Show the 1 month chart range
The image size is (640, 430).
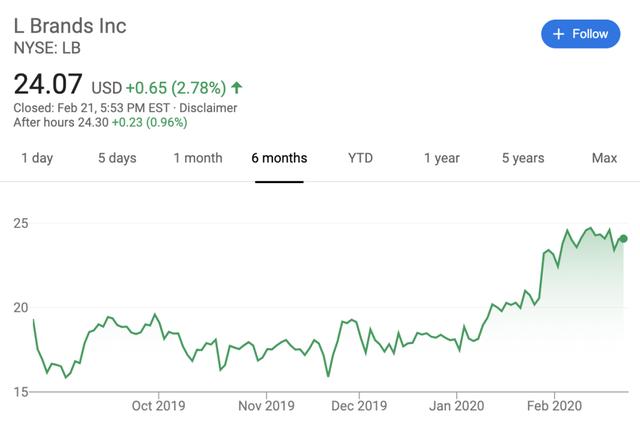pos(198,158)
